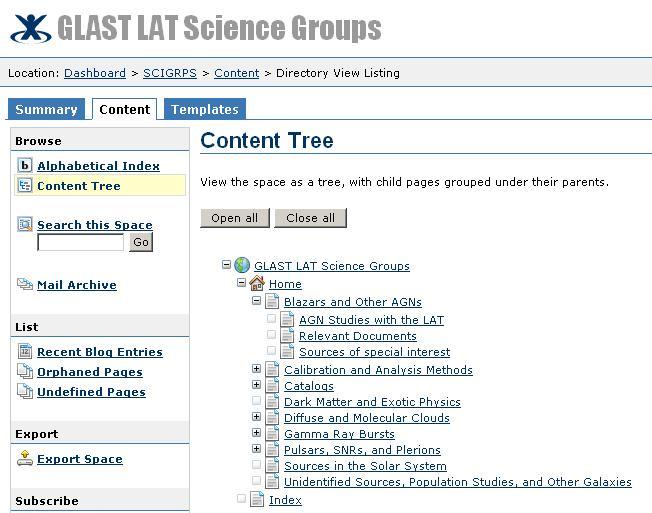The width and height of the screenshot is (652, 513).
Task: Switch to the Summary tab
Action: (x=46, y=109)
